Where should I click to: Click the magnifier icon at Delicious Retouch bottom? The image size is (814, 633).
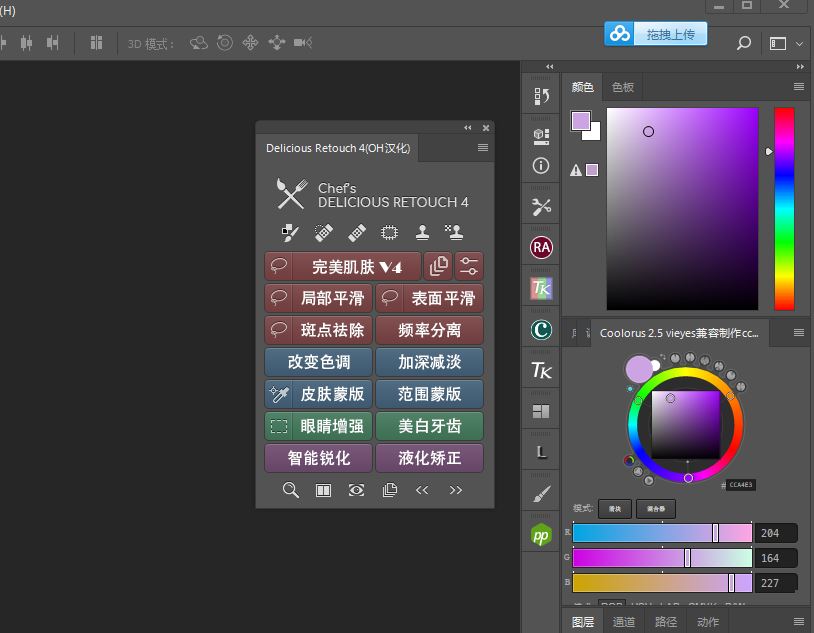pyautogui.click(x=291, y=490)
